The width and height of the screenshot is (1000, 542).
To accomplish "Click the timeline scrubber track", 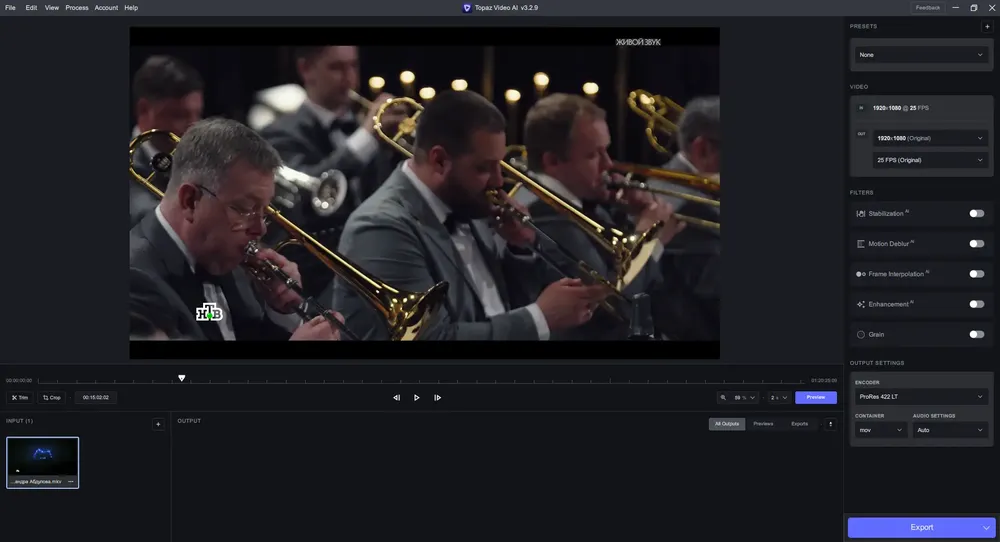I will click(x=421, y=381).
